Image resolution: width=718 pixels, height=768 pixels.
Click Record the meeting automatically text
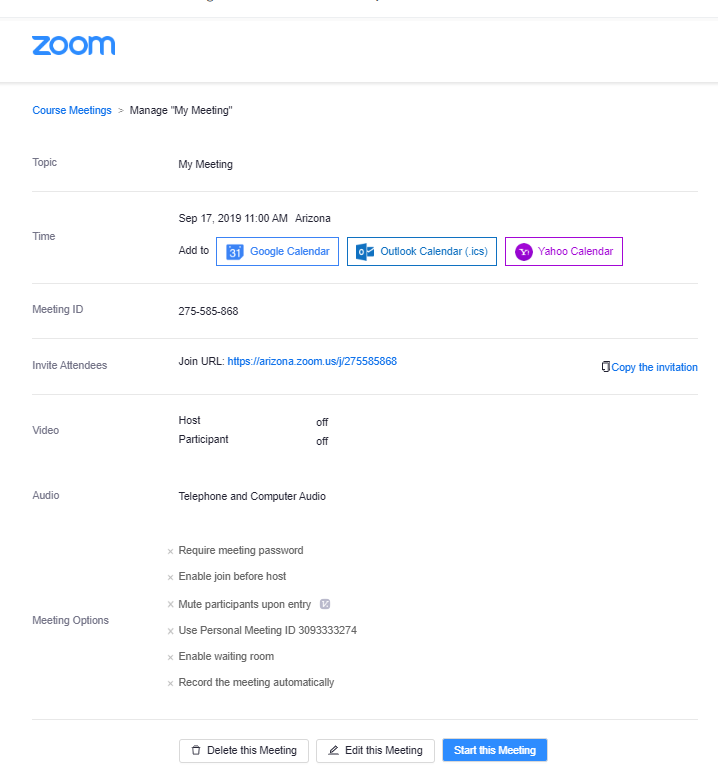tap(256, 682)
